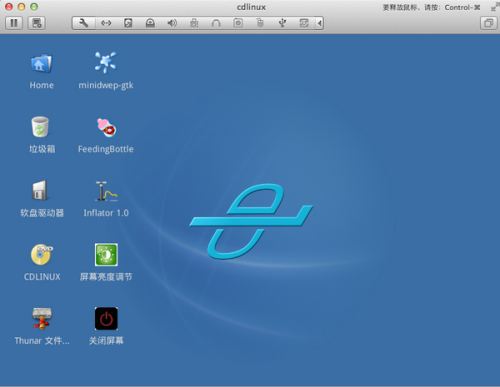The image size is (500, 387).
Task: Click the hard disk device icon
Action: pyautogui.click(x=128, y=23)
